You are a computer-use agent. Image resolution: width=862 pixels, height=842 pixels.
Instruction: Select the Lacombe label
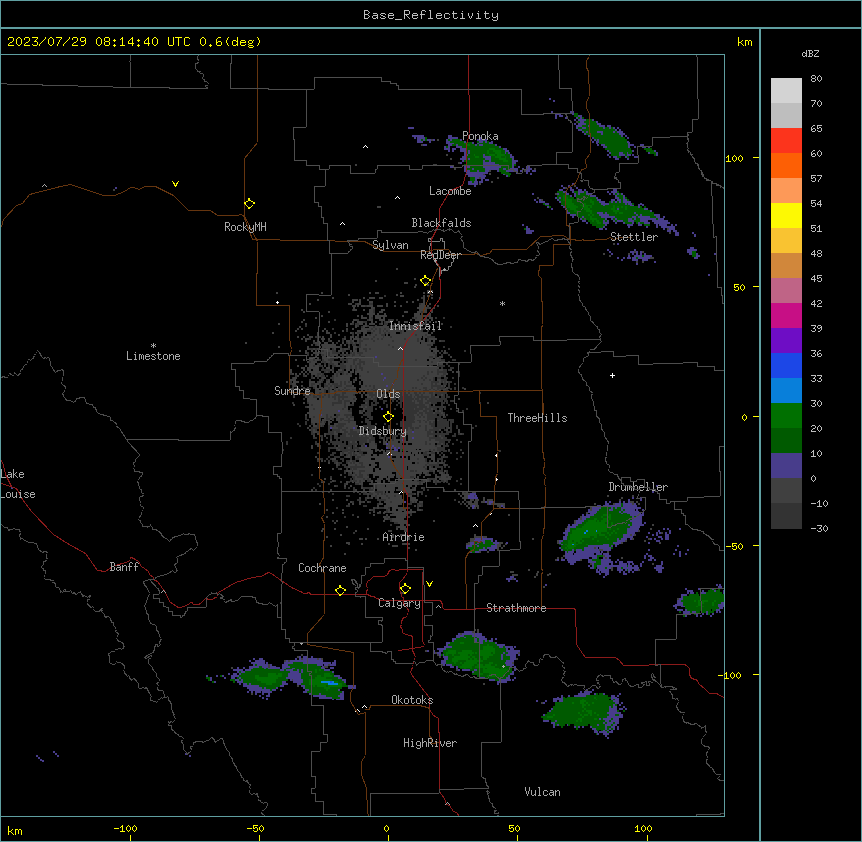450,191
